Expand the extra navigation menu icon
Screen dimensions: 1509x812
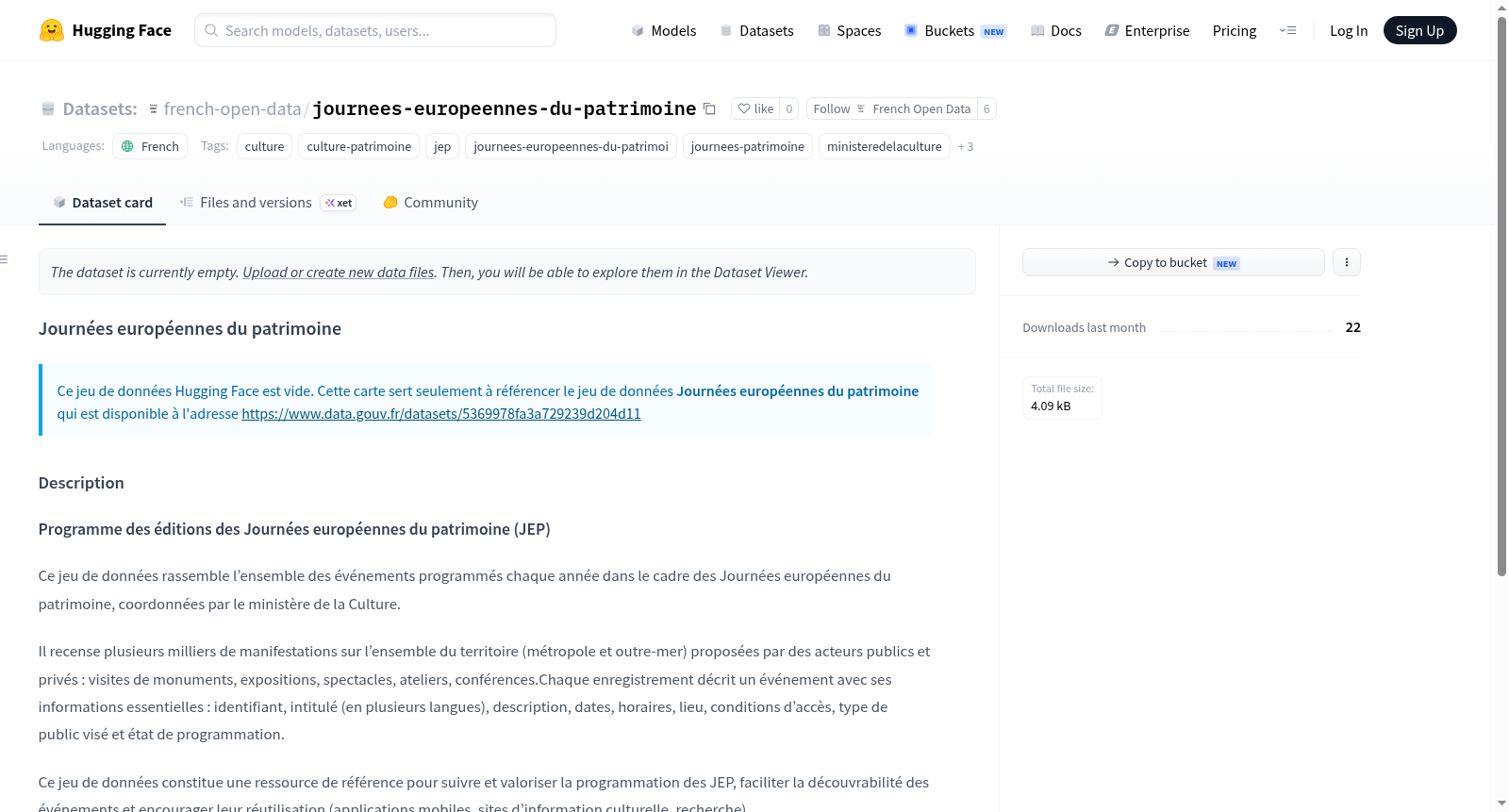tap(1287, 30)
